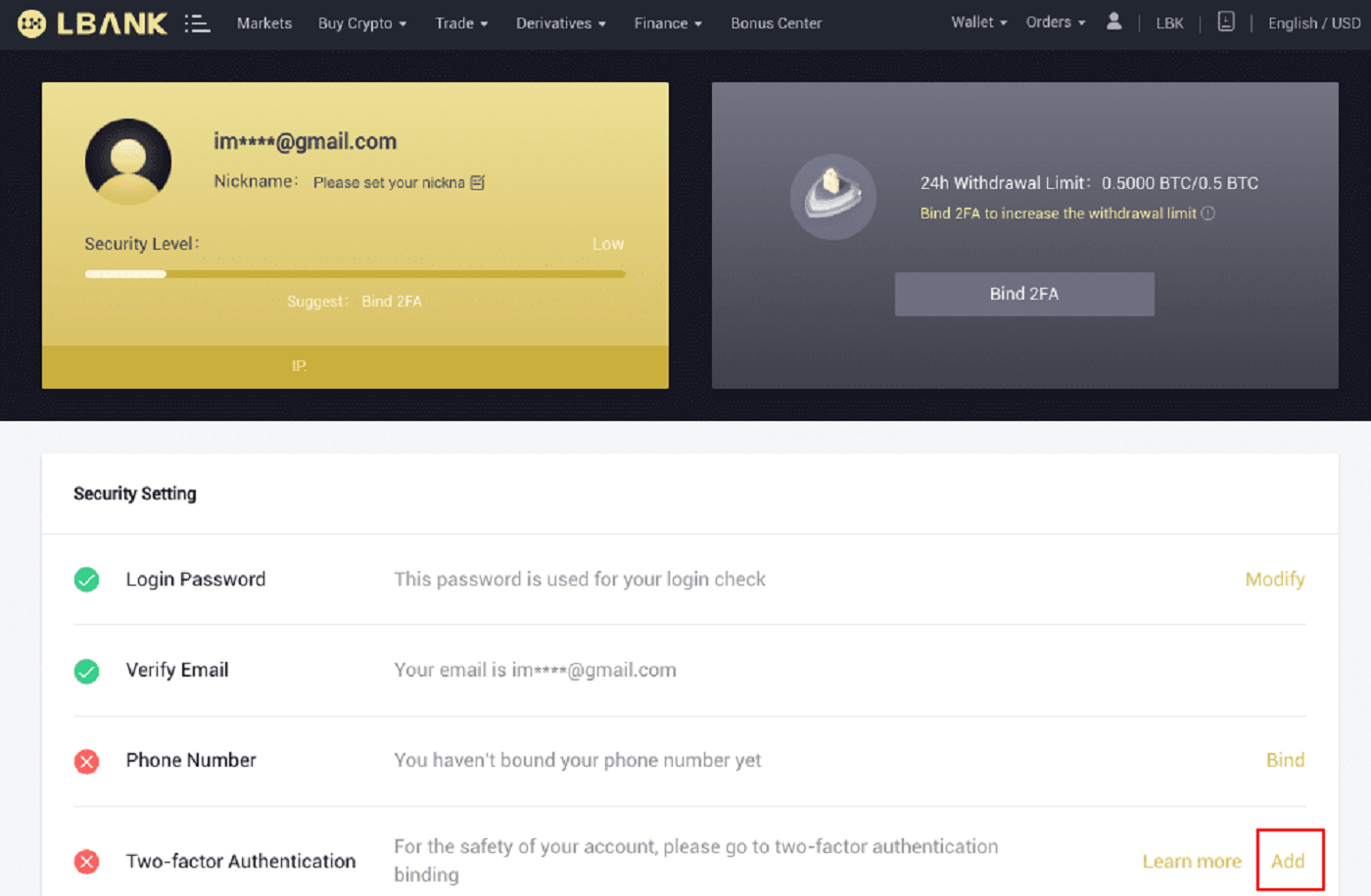Click the LBANK logo
Screen dimensions: 1371x896
[93, 24]
